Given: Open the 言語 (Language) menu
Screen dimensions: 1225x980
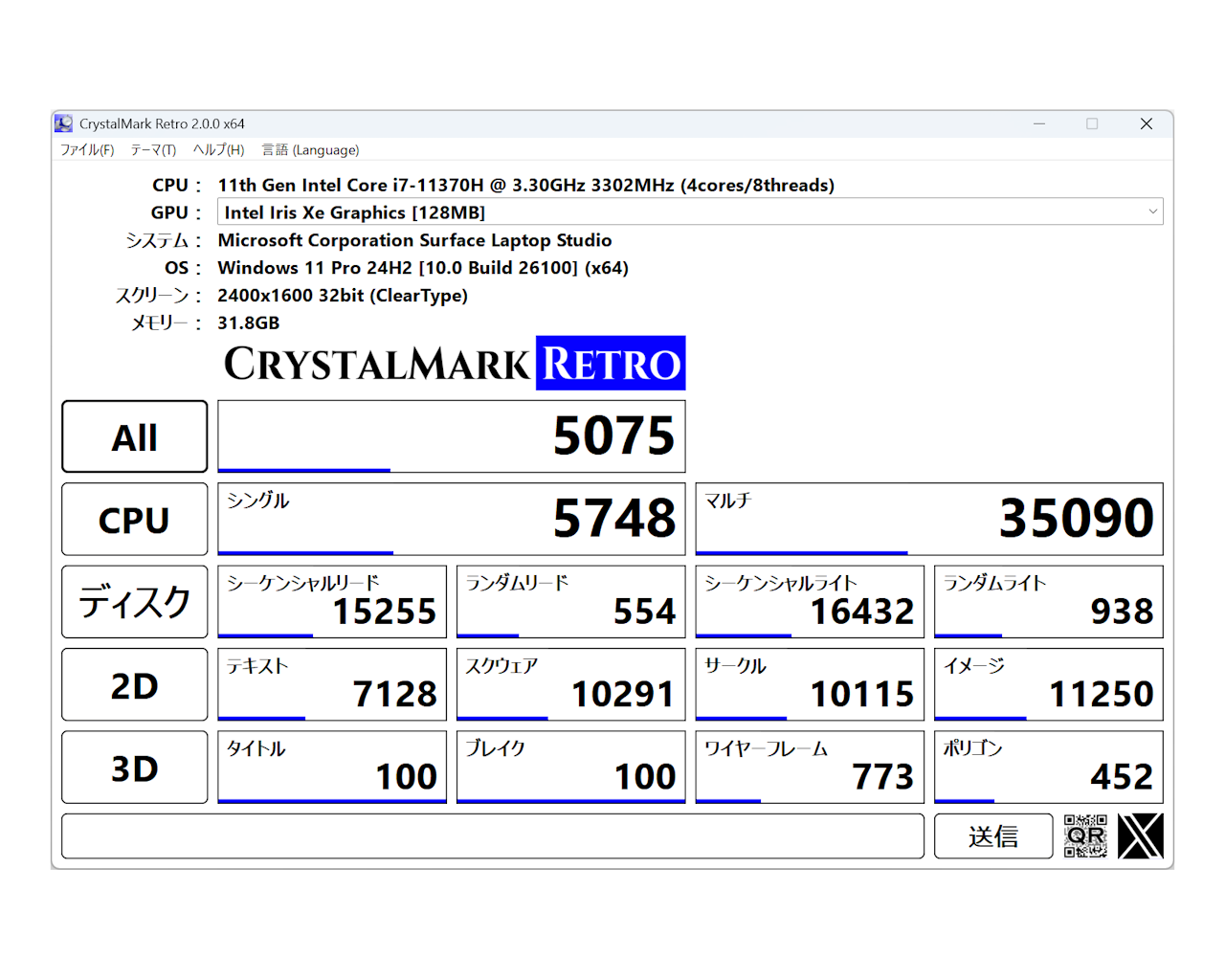Looking at the screenshot, I should [310, 150].
